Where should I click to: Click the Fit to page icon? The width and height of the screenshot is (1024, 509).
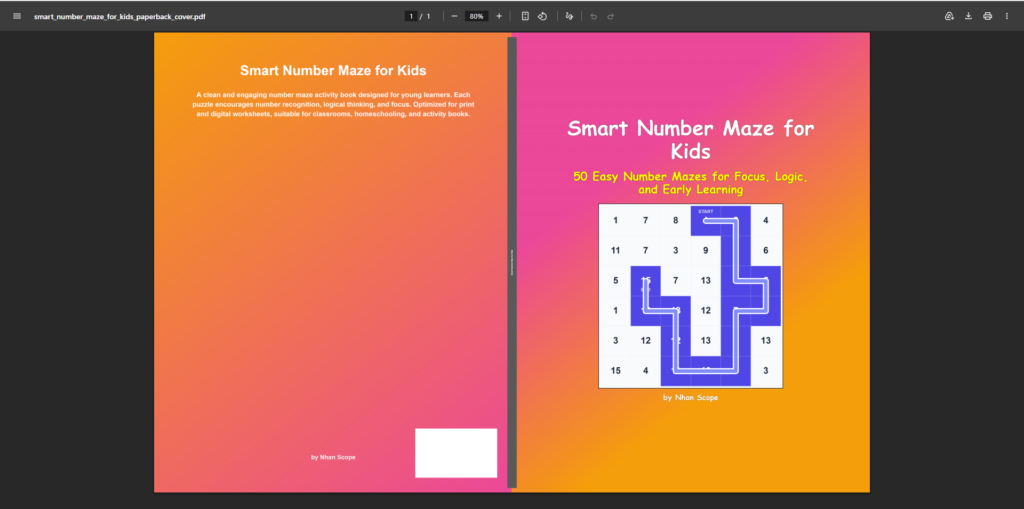(x=525, y=16)
